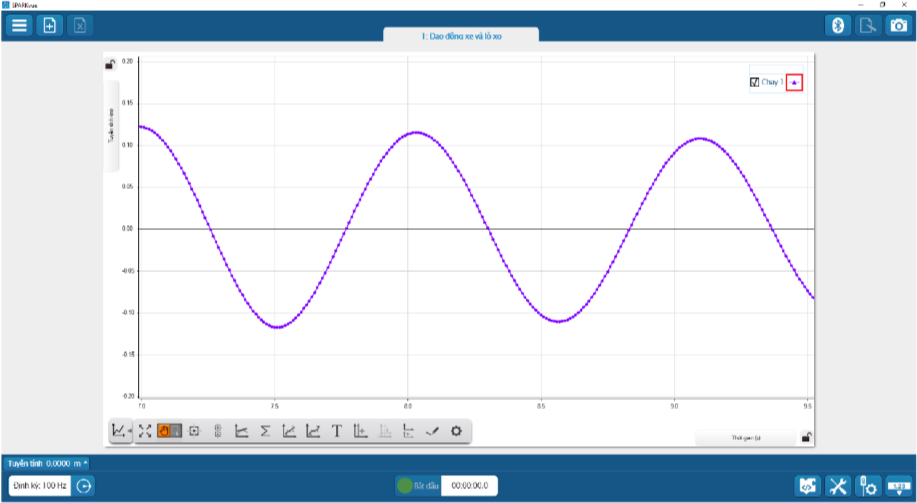Take a snapshot with the camera icon
917x503 pixels.
click(898, 25)
